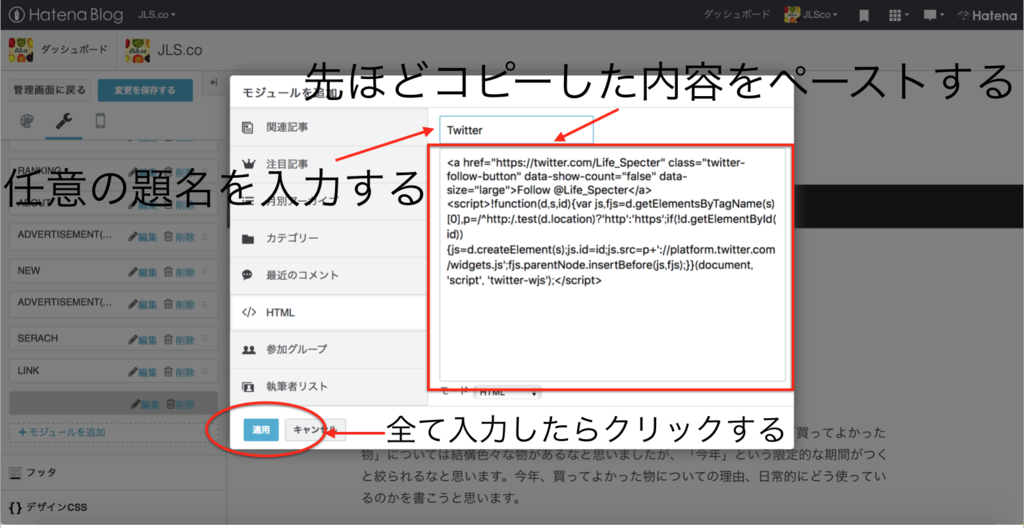Select 参加グループ module type
Image resolution: width=1024 pixels, height=528 pixels.
tap(329, 350)
